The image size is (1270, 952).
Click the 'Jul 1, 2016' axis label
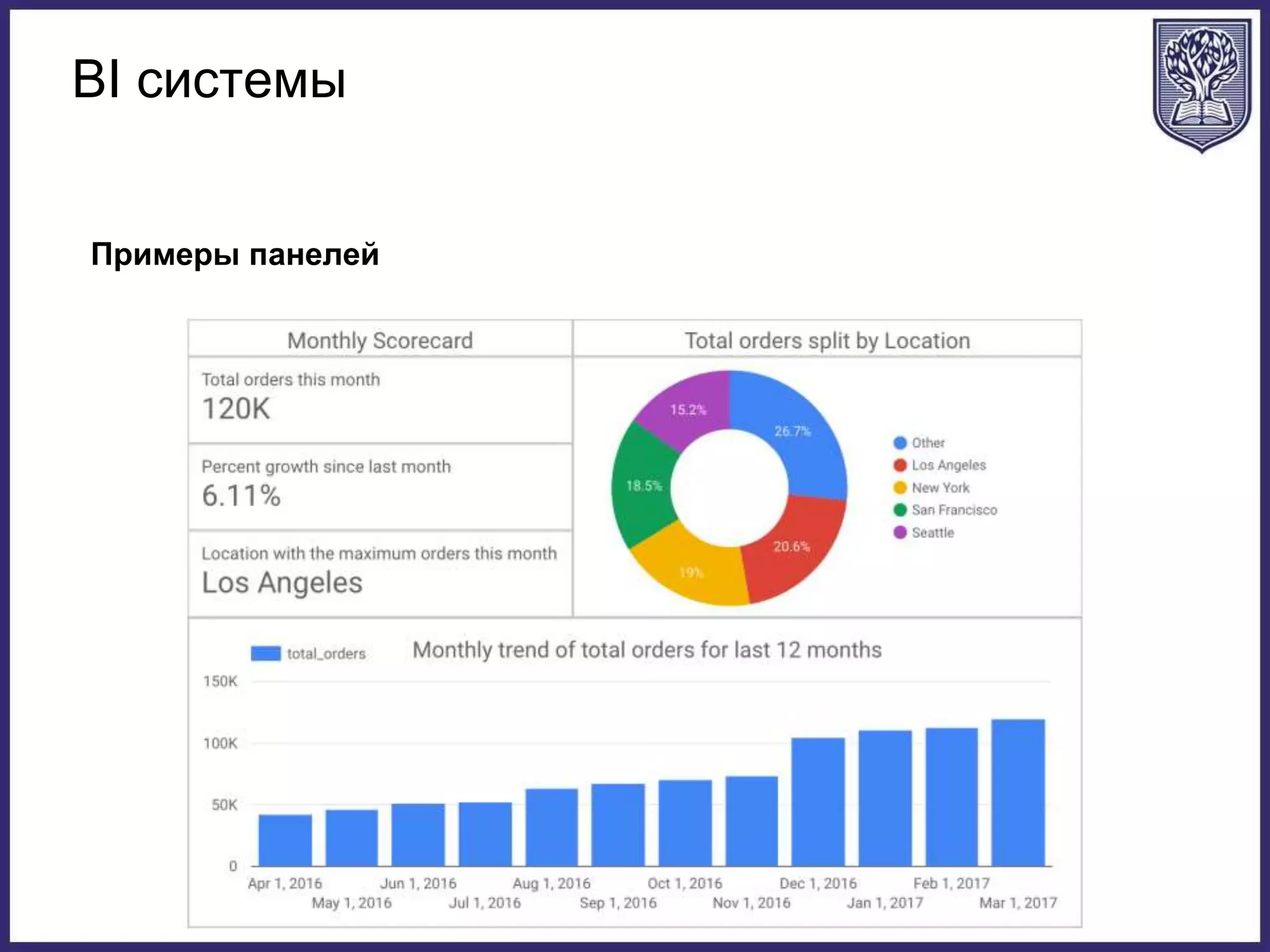[x=485, y=902]
